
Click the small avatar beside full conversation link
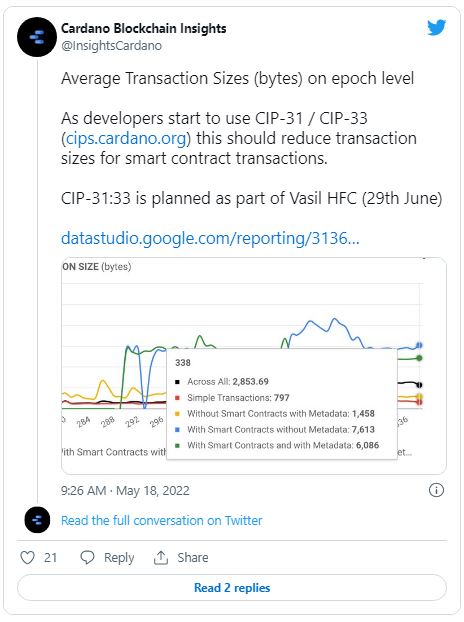[x=37, y=520]
